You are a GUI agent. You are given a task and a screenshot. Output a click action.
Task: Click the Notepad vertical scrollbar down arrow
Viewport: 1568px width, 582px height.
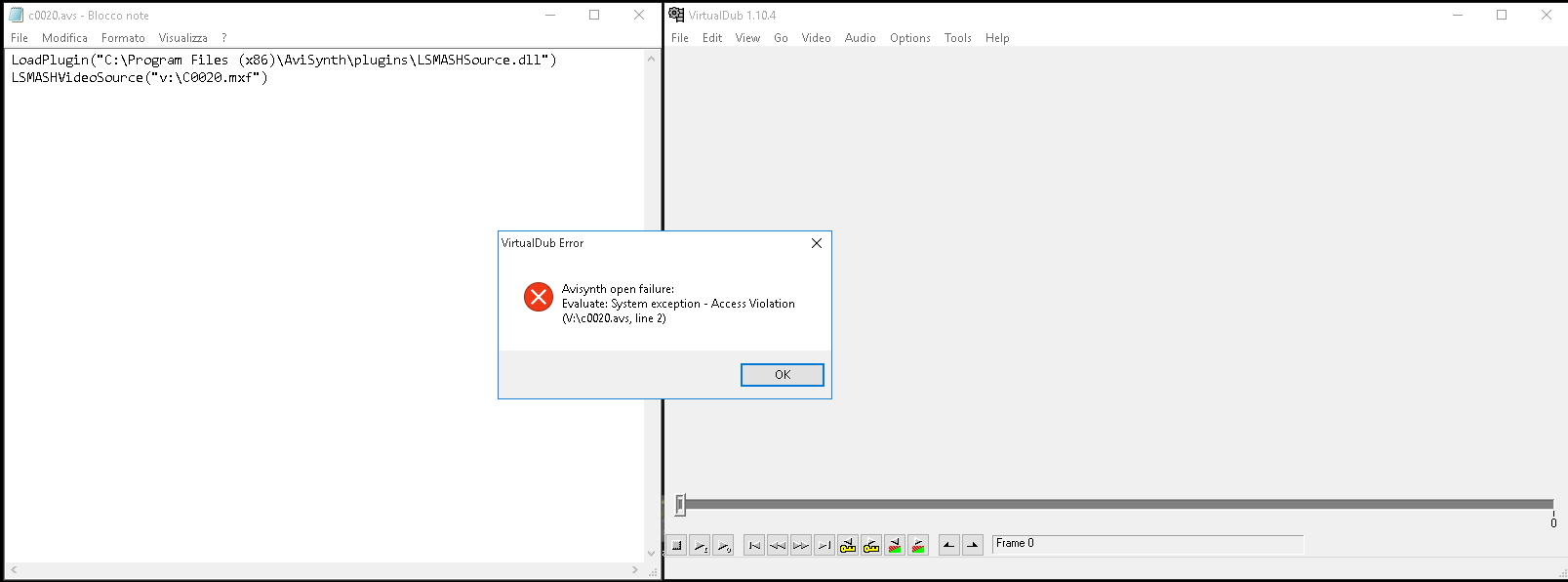[x=652, y=554]
